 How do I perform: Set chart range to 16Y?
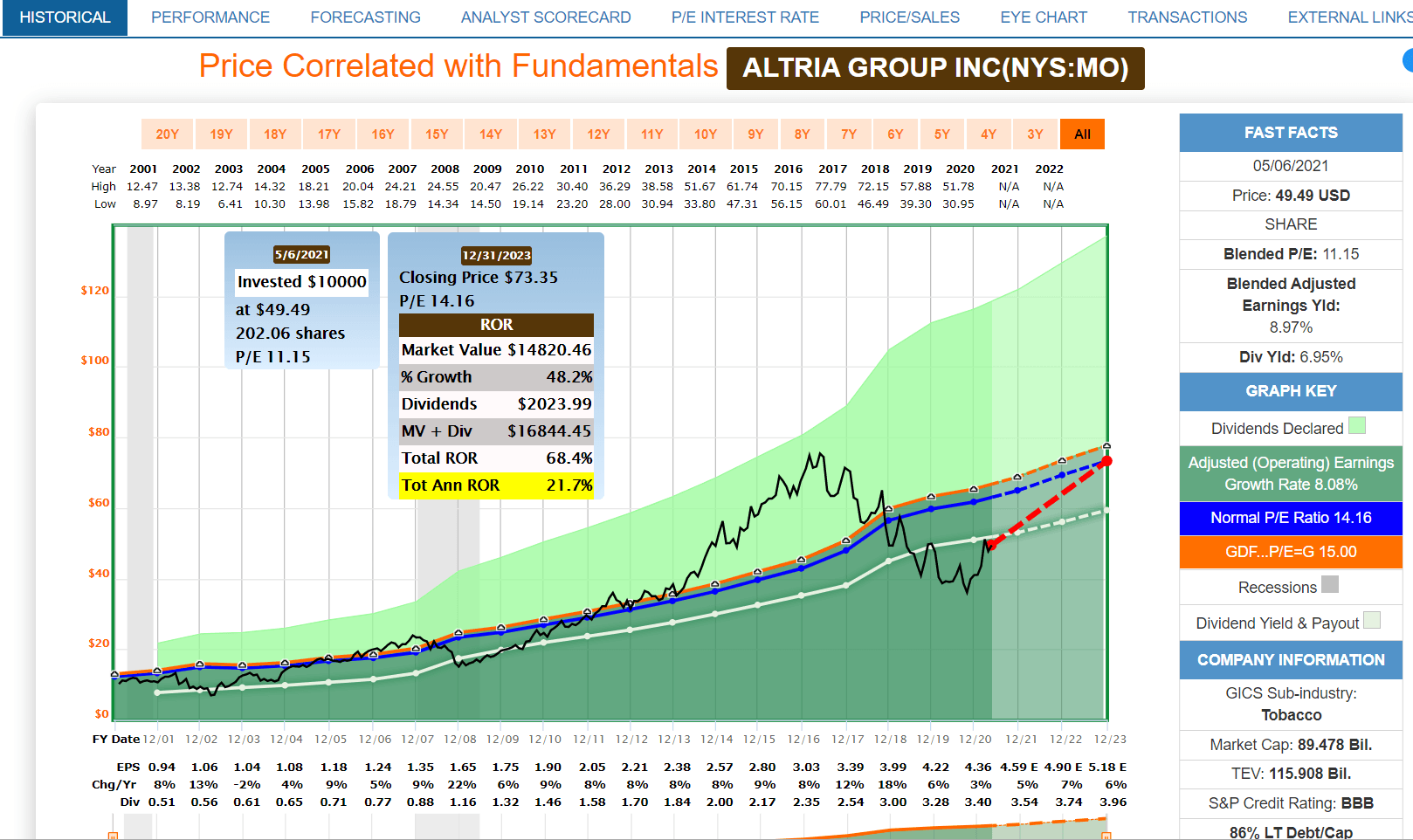click(x=383, y=134)
